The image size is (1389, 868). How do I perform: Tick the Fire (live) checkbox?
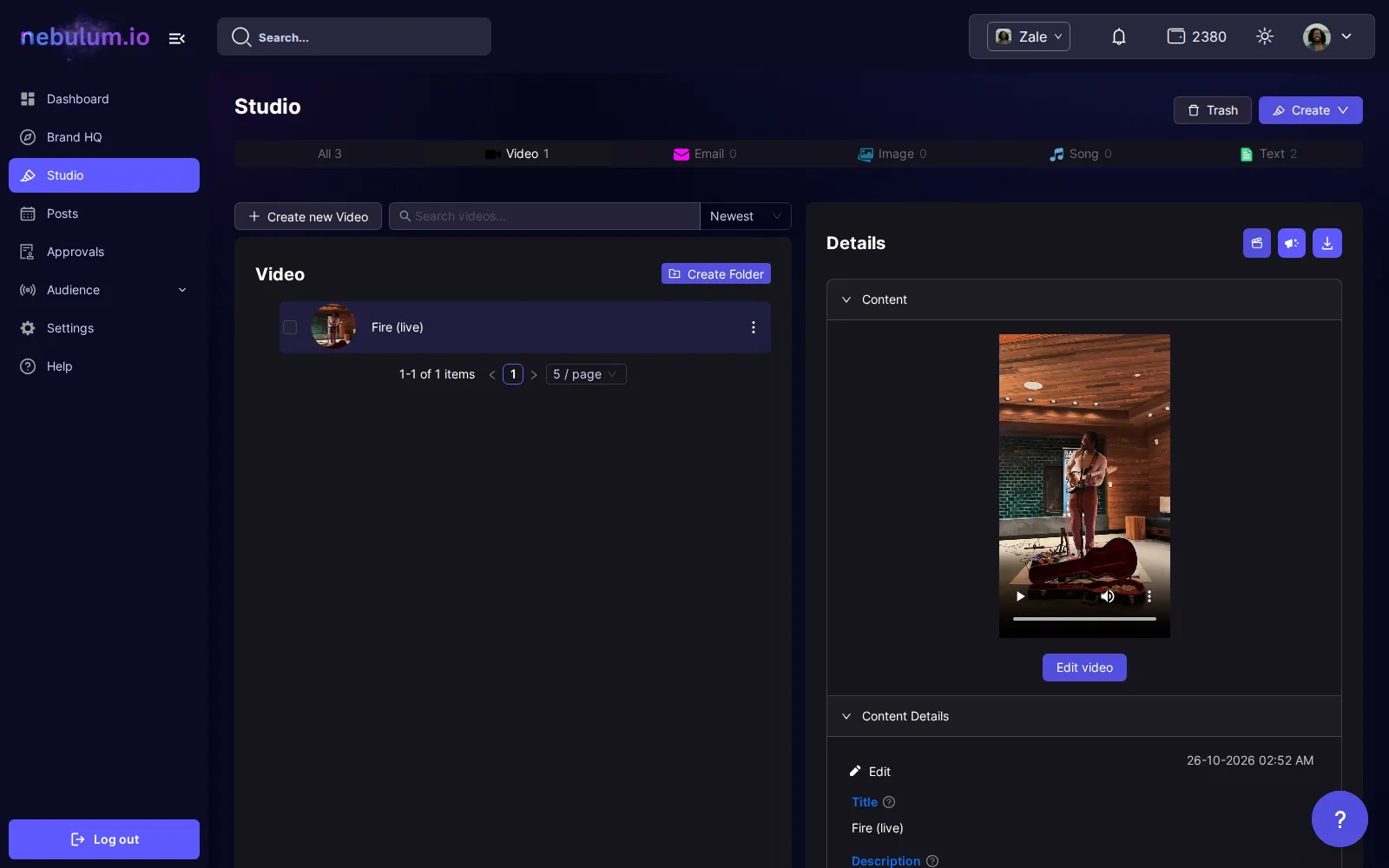pos(290,327)
